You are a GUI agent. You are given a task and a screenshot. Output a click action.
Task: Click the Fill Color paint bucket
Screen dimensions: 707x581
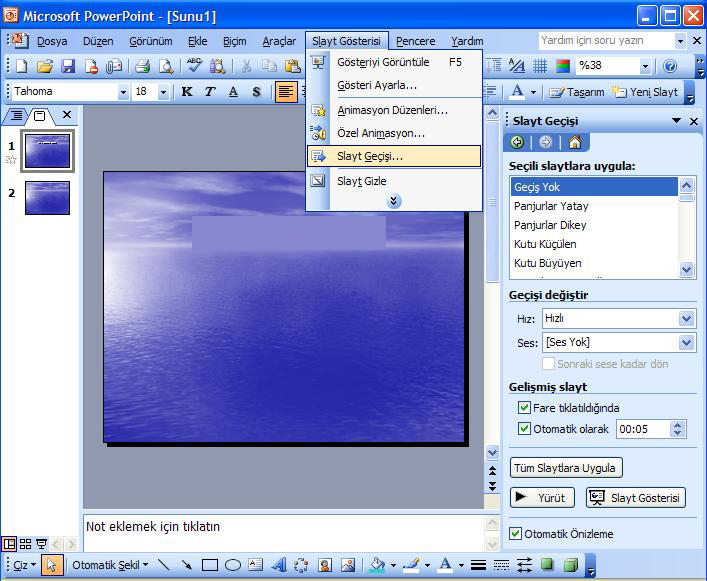(x=377, y=565)
